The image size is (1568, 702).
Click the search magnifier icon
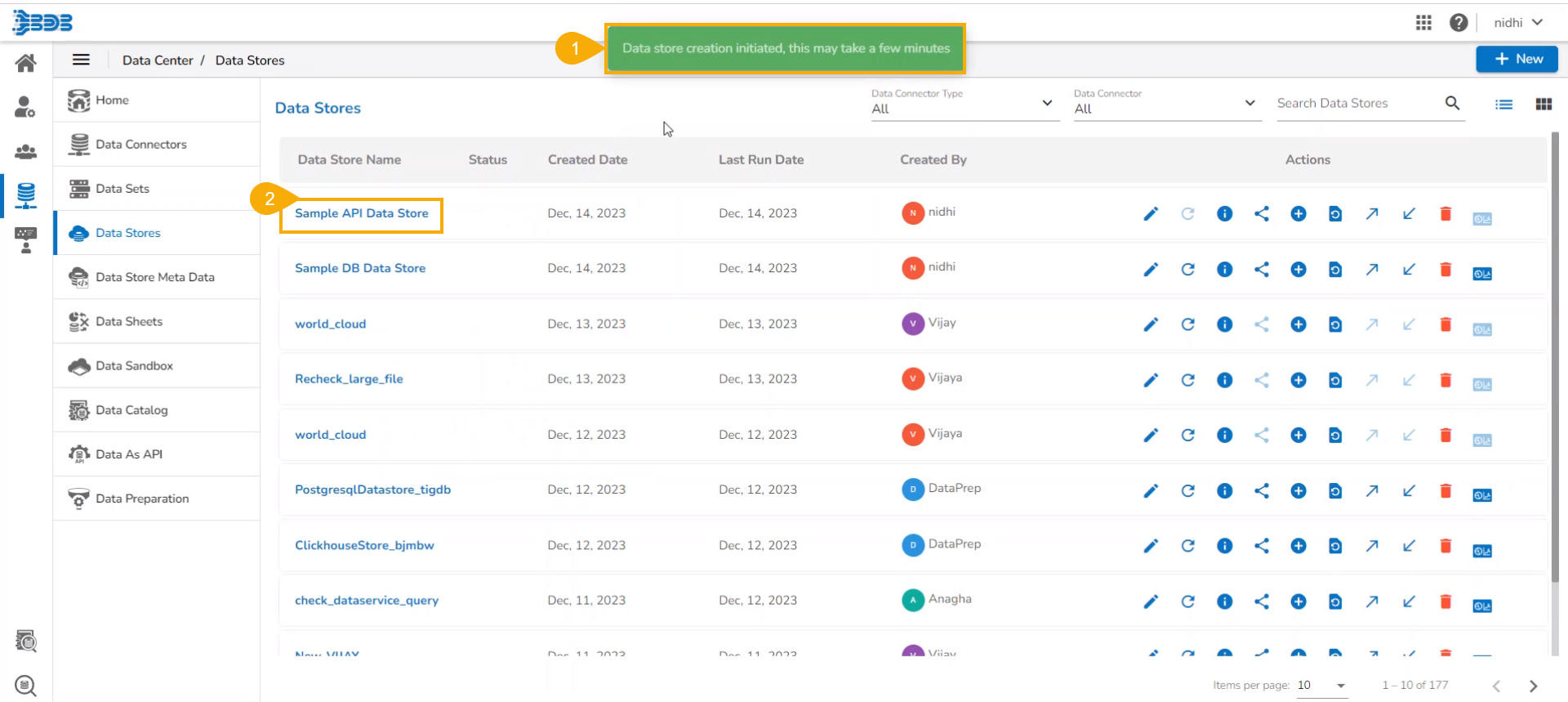(1452, 103)
